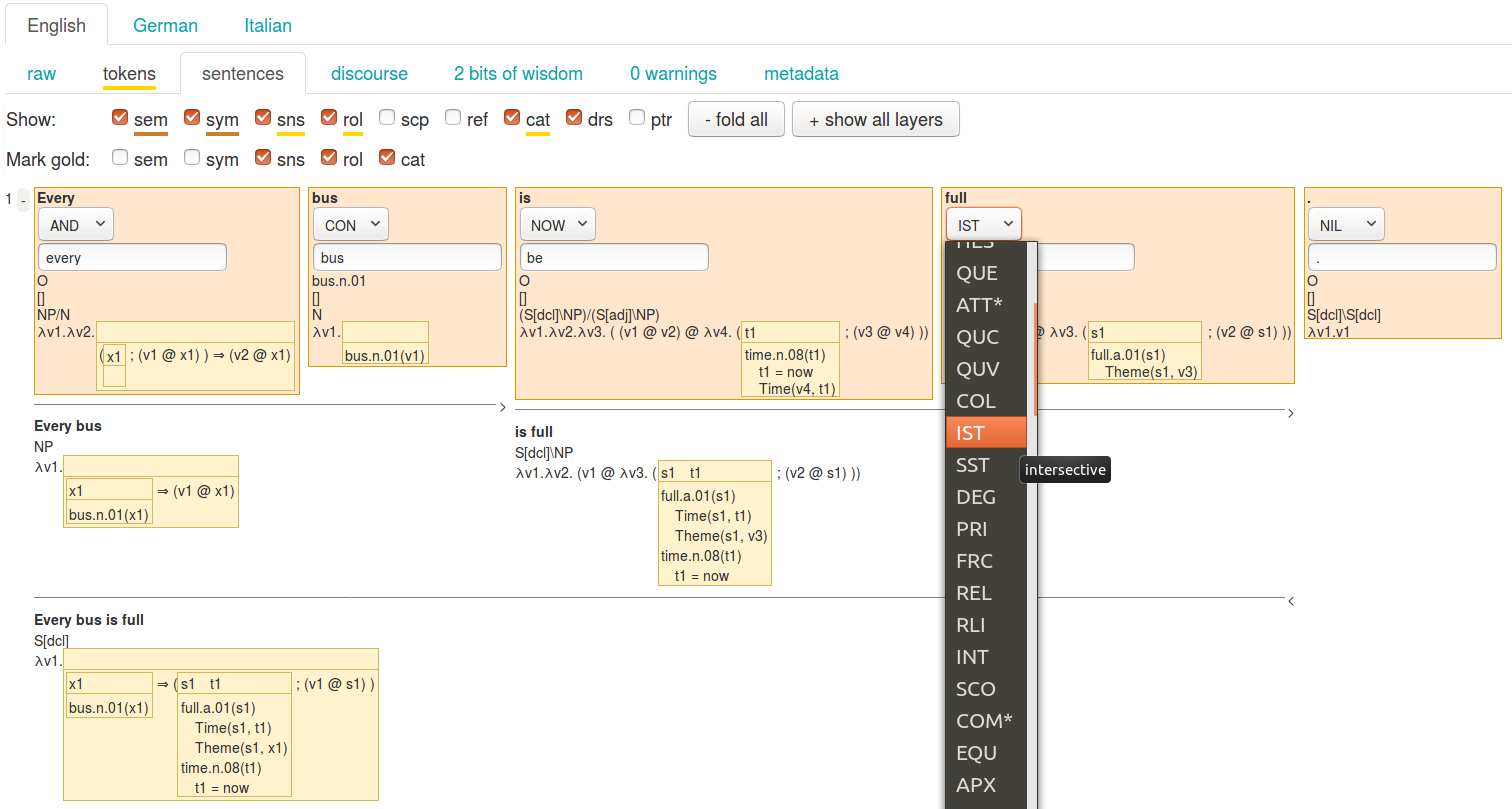Enable the Show scp checkbox
The height and width of the screenshot is (809, 1512).
[387, 118]
